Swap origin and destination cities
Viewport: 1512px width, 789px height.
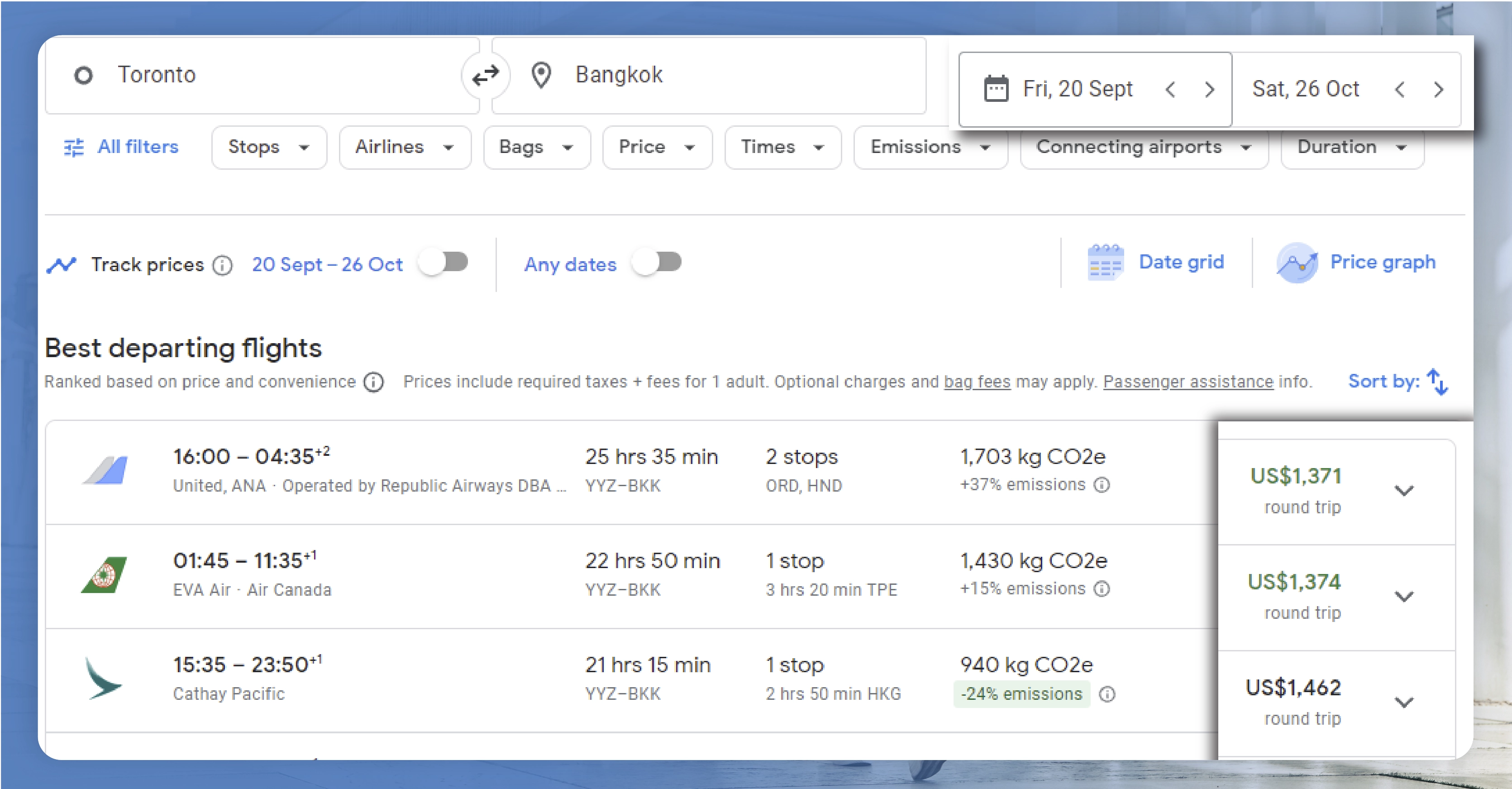[486, 75]
